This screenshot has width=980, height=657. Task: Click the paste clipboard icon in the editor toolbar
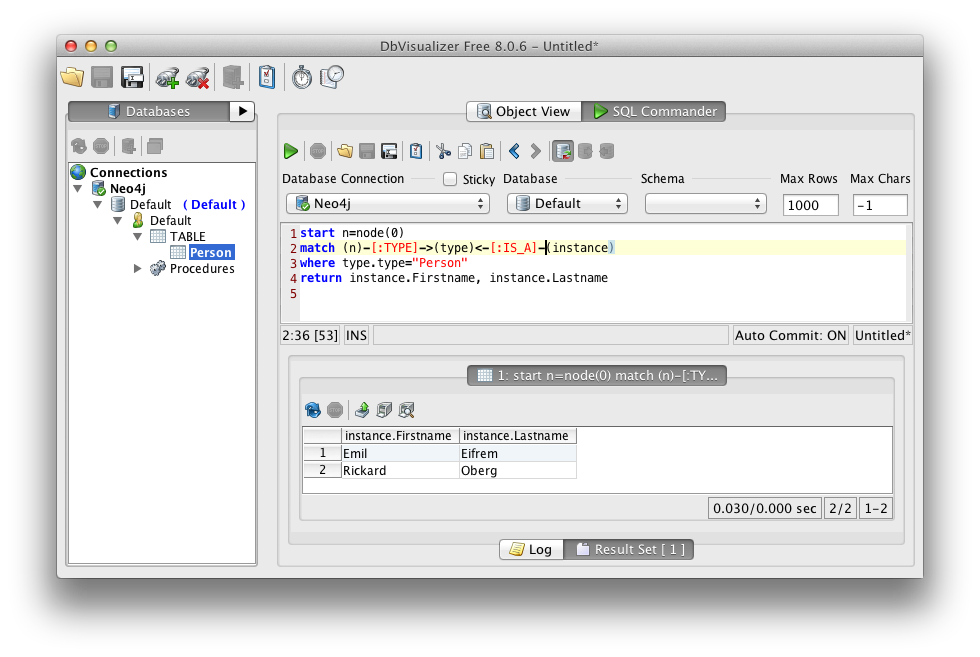pyautogui.click(x=487, y=151)
